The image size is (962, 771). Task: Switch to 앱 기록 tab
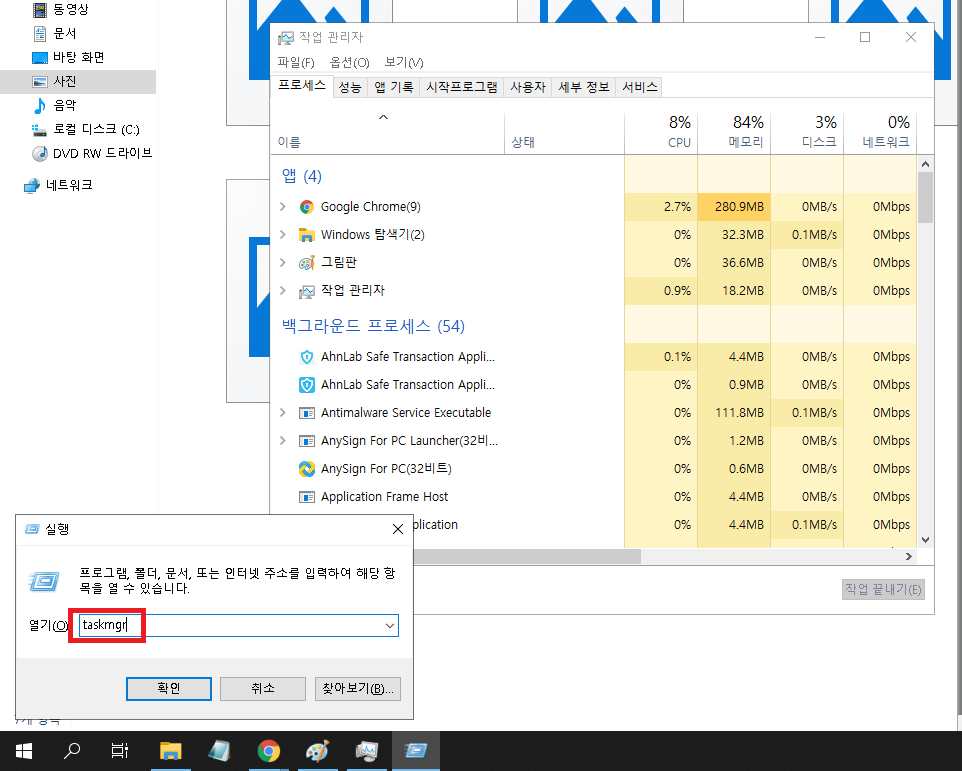click(x=394, y=87)
